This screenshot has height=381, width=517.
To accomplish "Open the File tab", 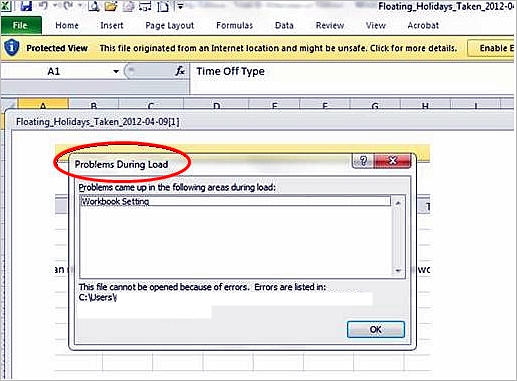I will point(21,25).
